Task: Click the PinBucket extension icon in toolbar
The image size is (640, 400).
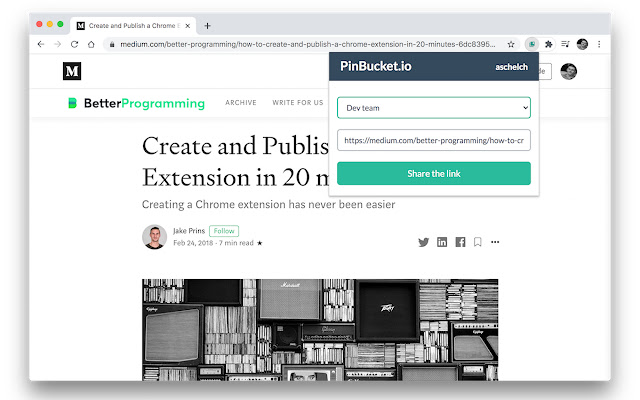Action: [x=532, y=44]
